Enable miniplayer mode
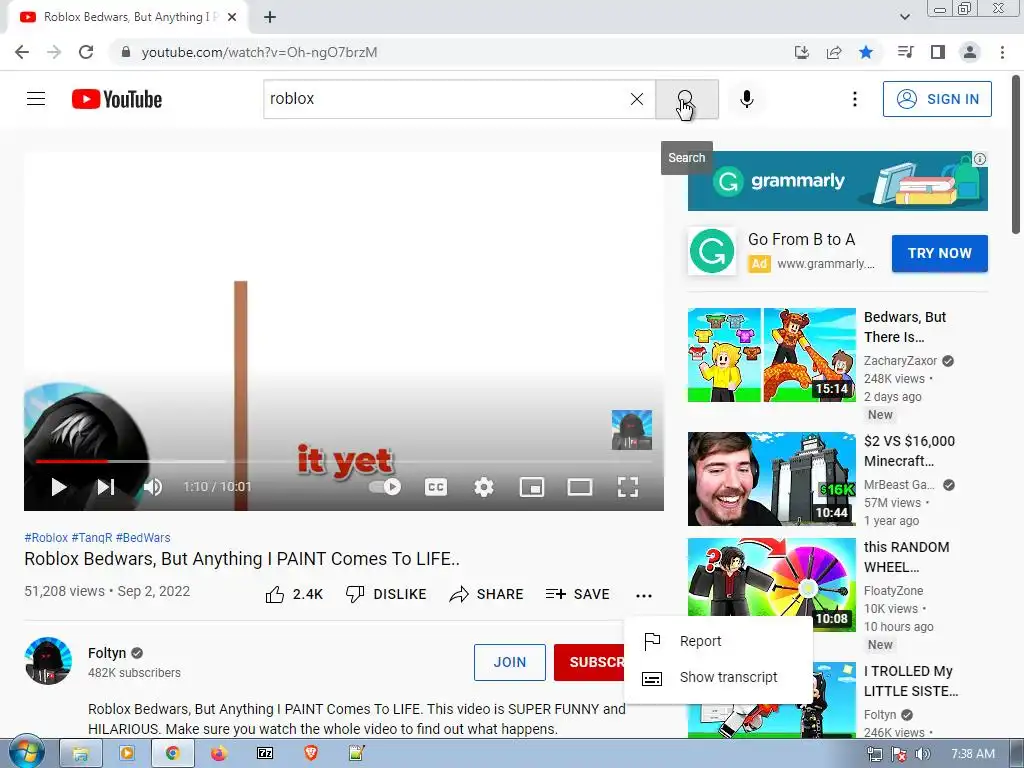1024x768 pixels. click(532, 487)
